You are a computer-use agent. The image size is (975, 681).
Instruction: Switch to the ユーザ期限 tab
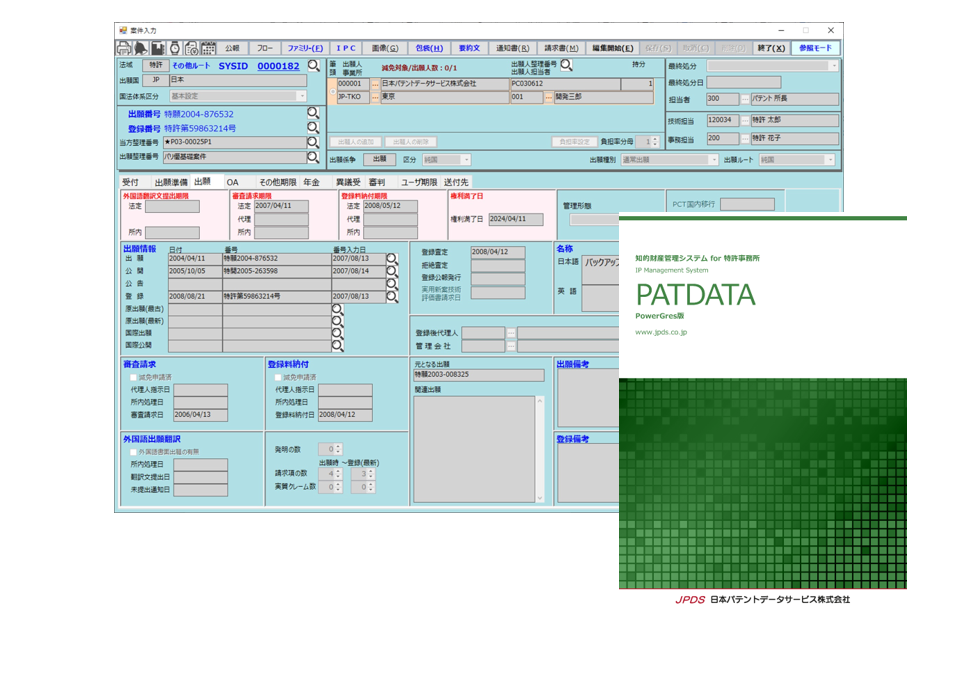pyautogui.click(x=419, y=182)
